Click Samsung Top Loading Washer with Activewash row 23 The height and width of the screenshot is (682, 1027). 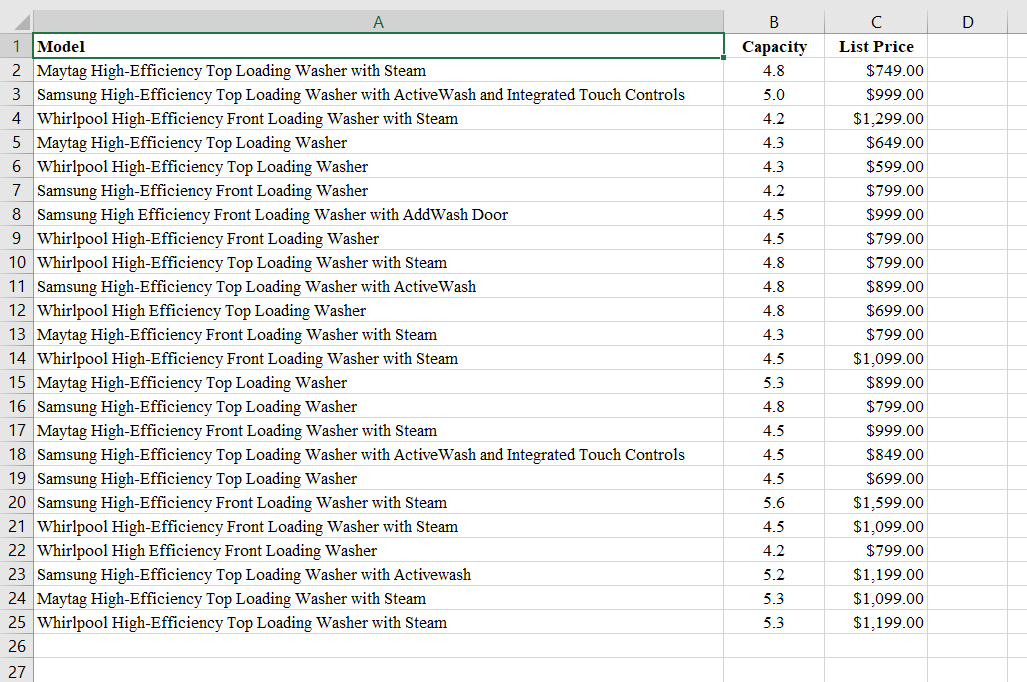(x=378, y=575)
